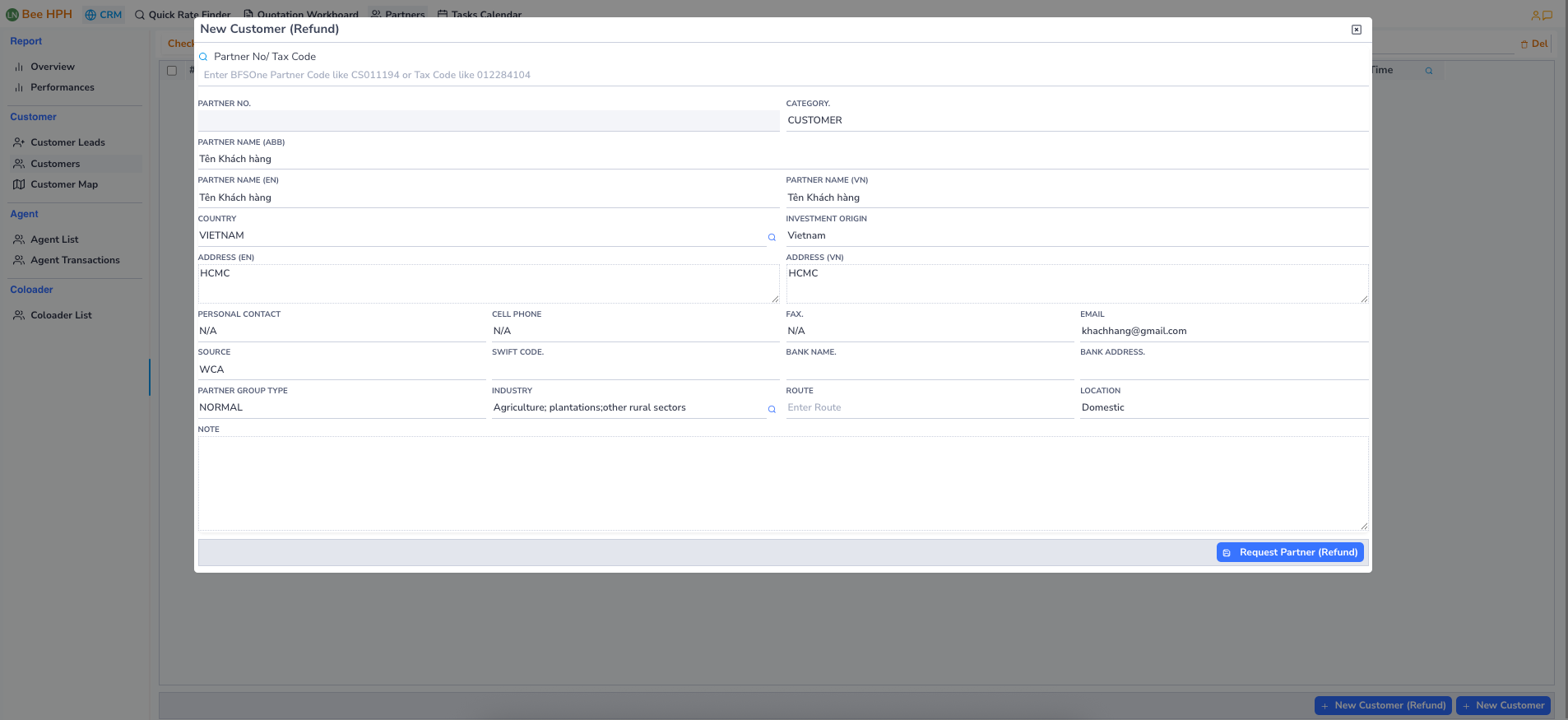Open Customer Map in sidebar
1568x720 pixels.
pos(64,184)
